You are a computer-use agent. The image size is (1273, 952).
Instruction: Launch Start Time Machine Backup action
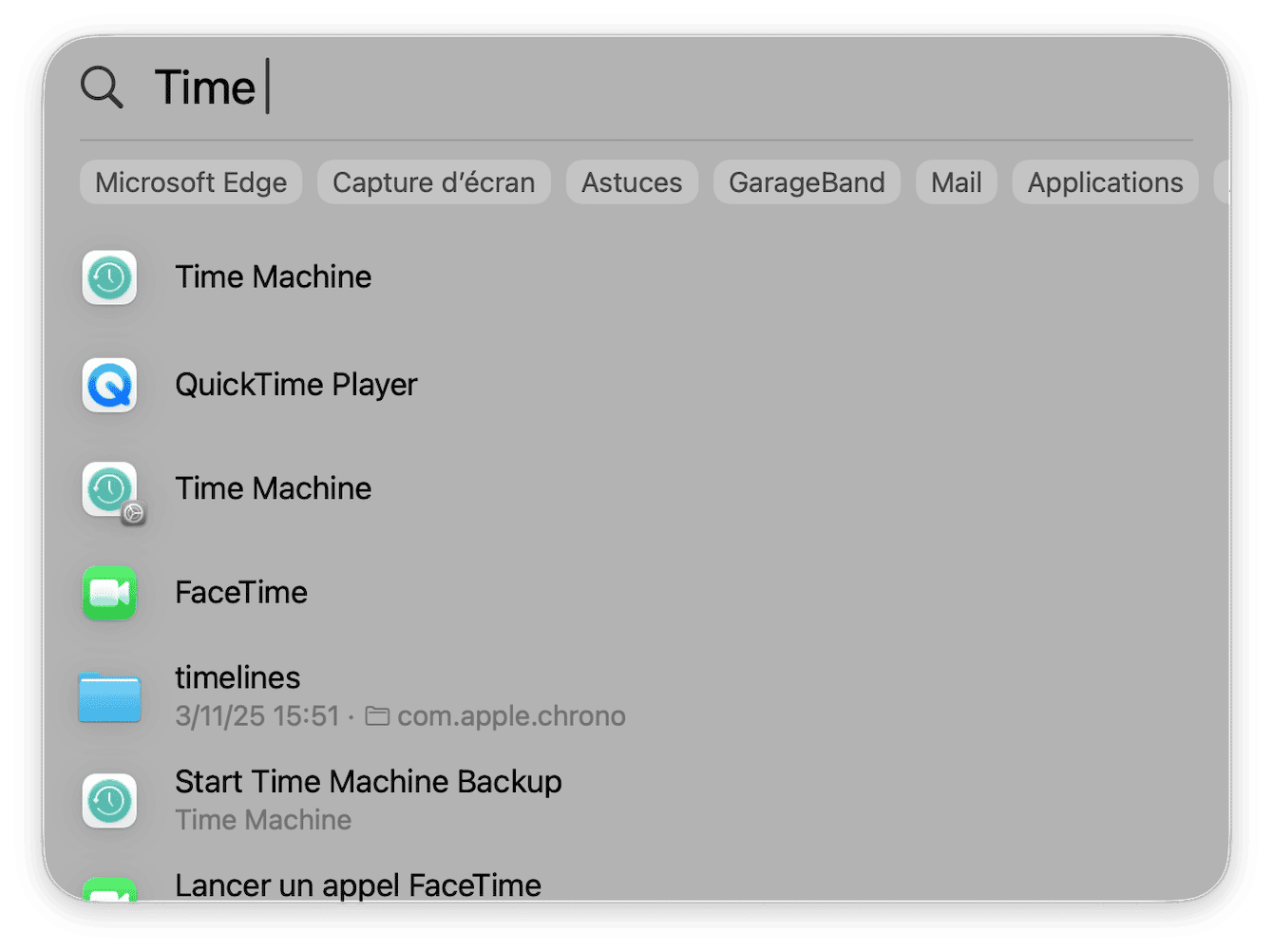pos(369,781)
